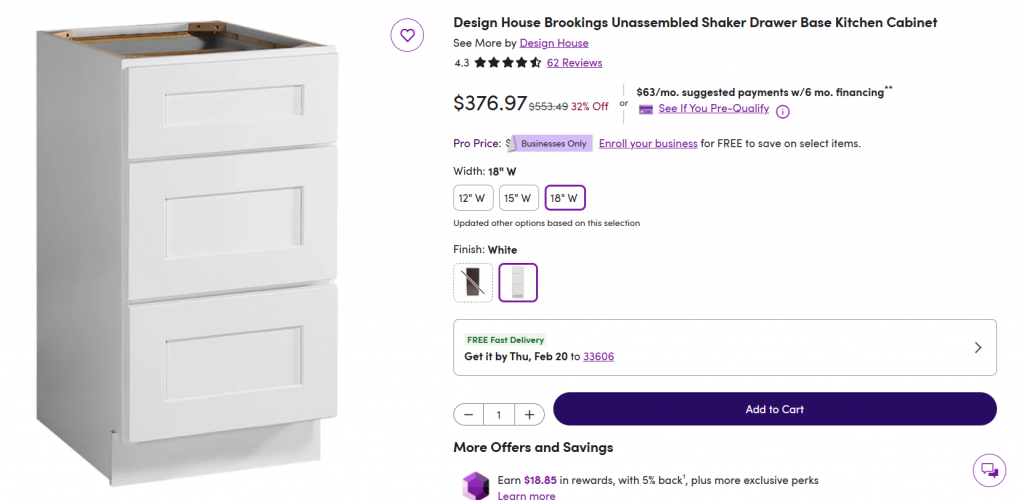
Task: Expand the Free Fast Delivery details chevron
Action: point(977,348)
